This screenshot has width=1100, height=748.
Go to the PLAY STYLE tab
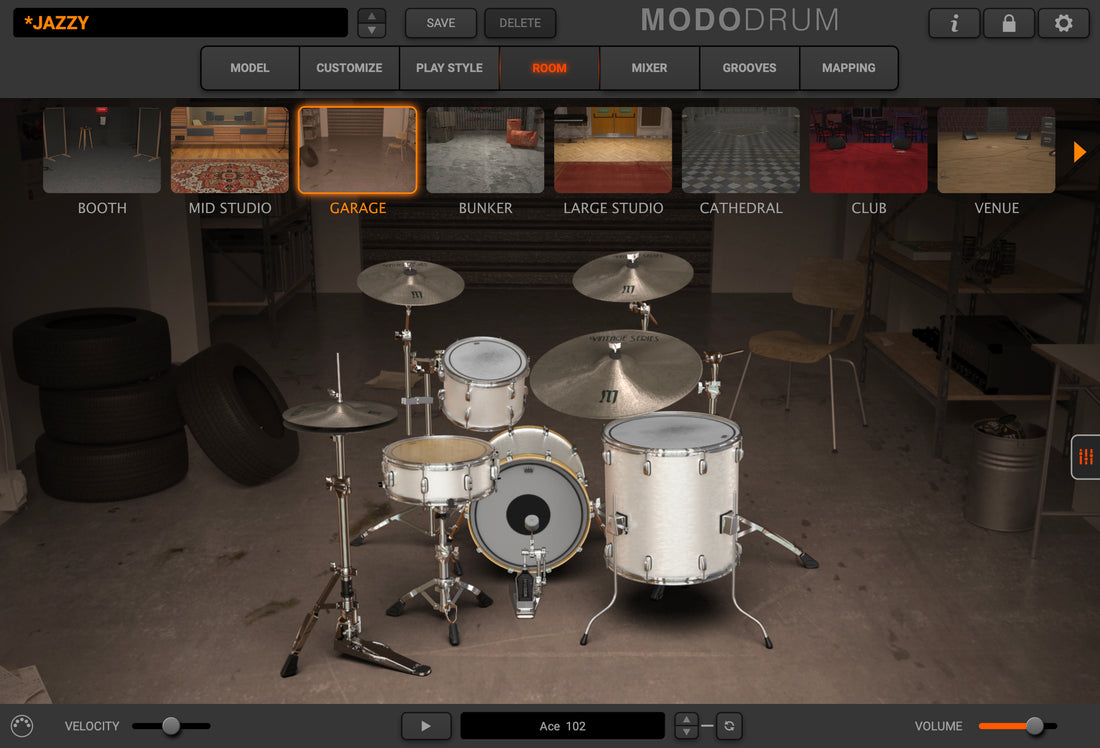coord(449,68)
